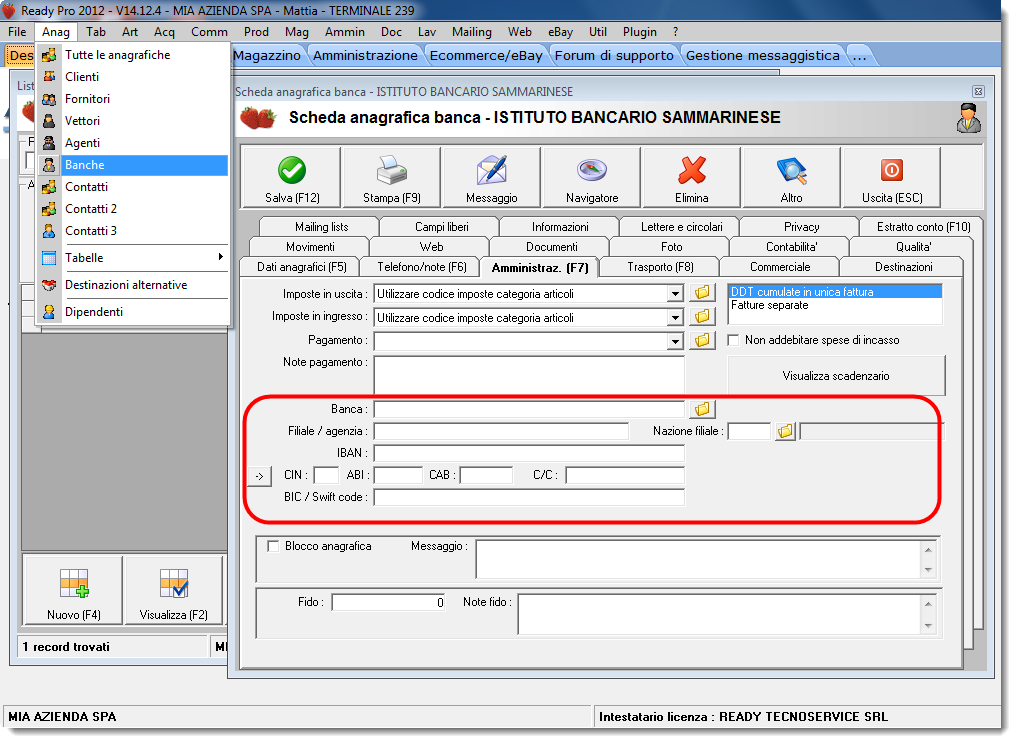Open folder lookup beside Imposte in uscita
The width and height of the screenshot is (1016, 743).
point(702,293)
